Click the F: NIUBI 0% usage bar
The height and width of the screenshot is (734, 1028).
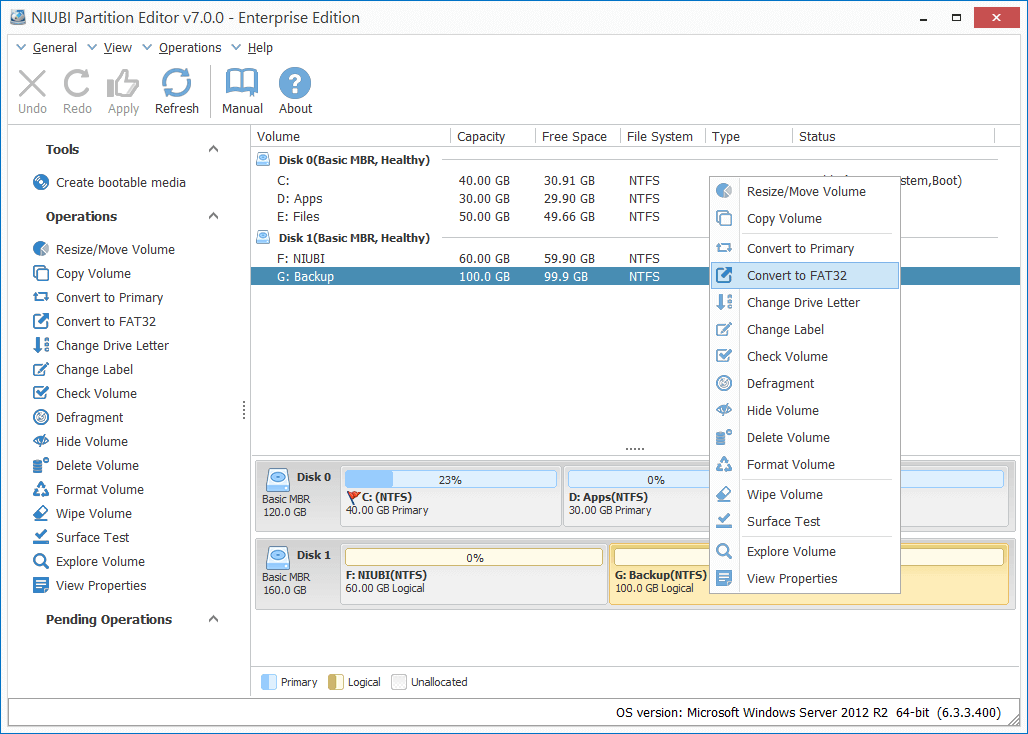[x=473, y=557]
